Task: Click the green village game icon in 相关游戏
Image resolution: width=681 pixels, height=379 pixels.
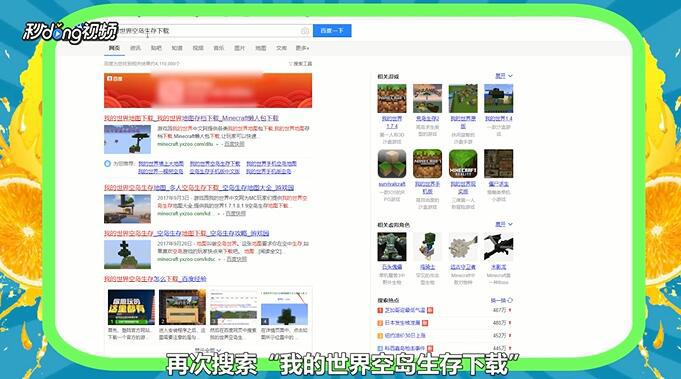Action: tap(463, 99)
